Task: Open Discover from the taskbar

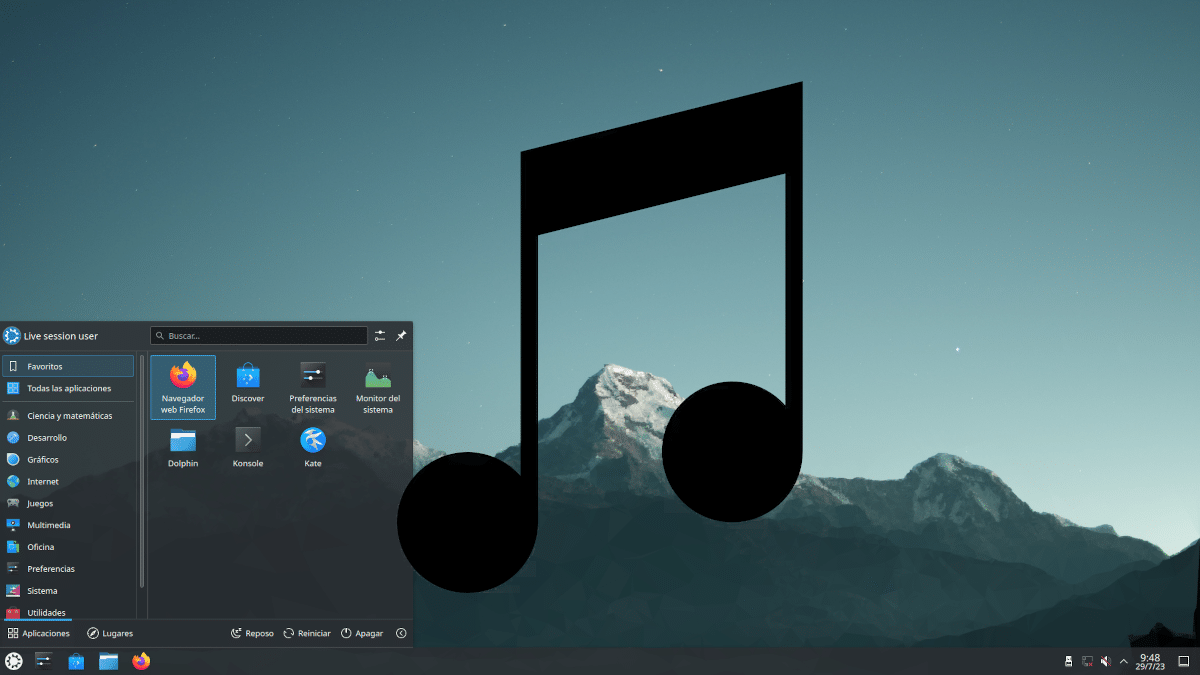Action: pos(76,661)
